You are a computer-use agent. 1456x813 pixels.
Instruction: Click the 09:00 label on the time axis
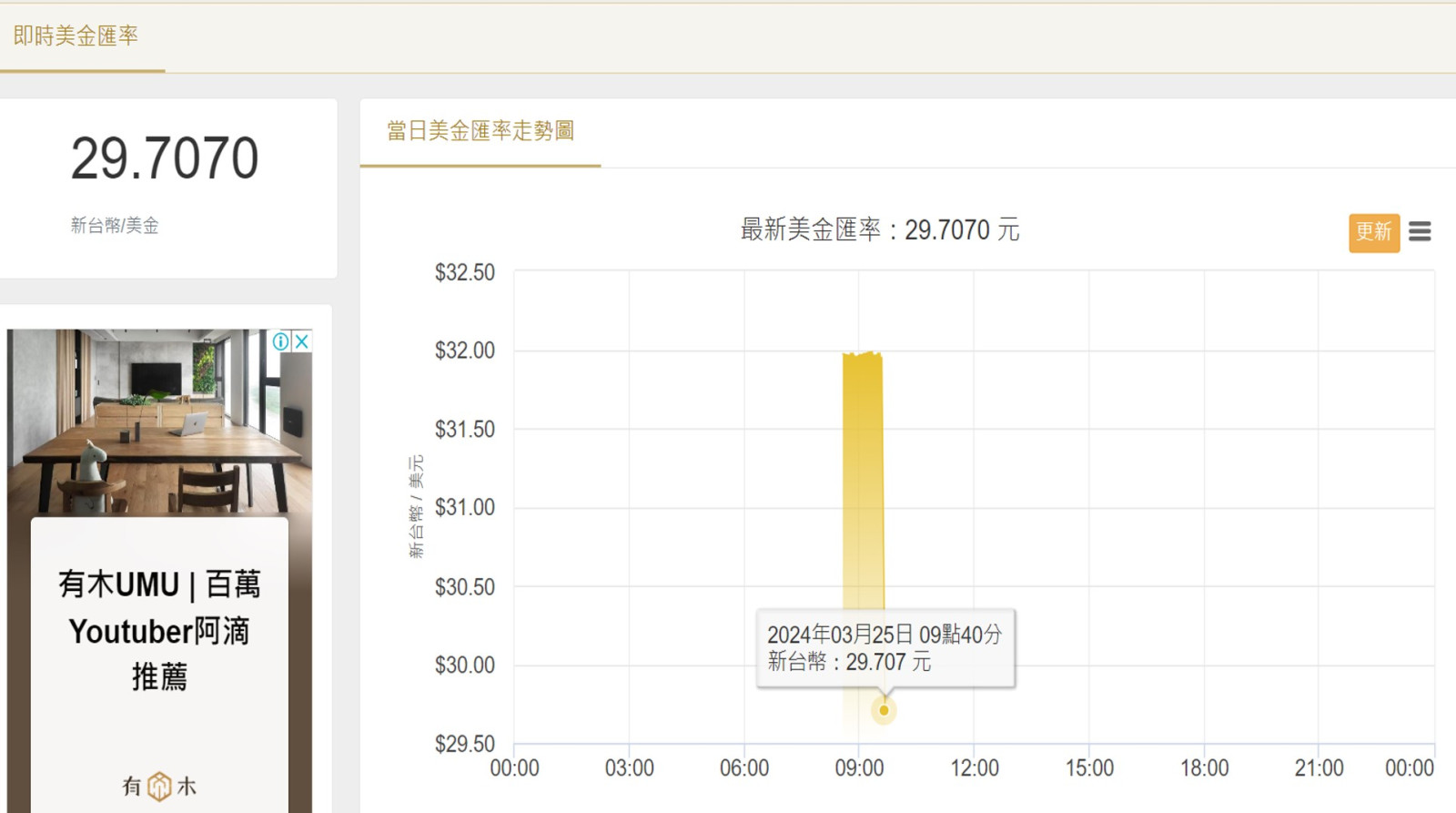click(859, 768)
